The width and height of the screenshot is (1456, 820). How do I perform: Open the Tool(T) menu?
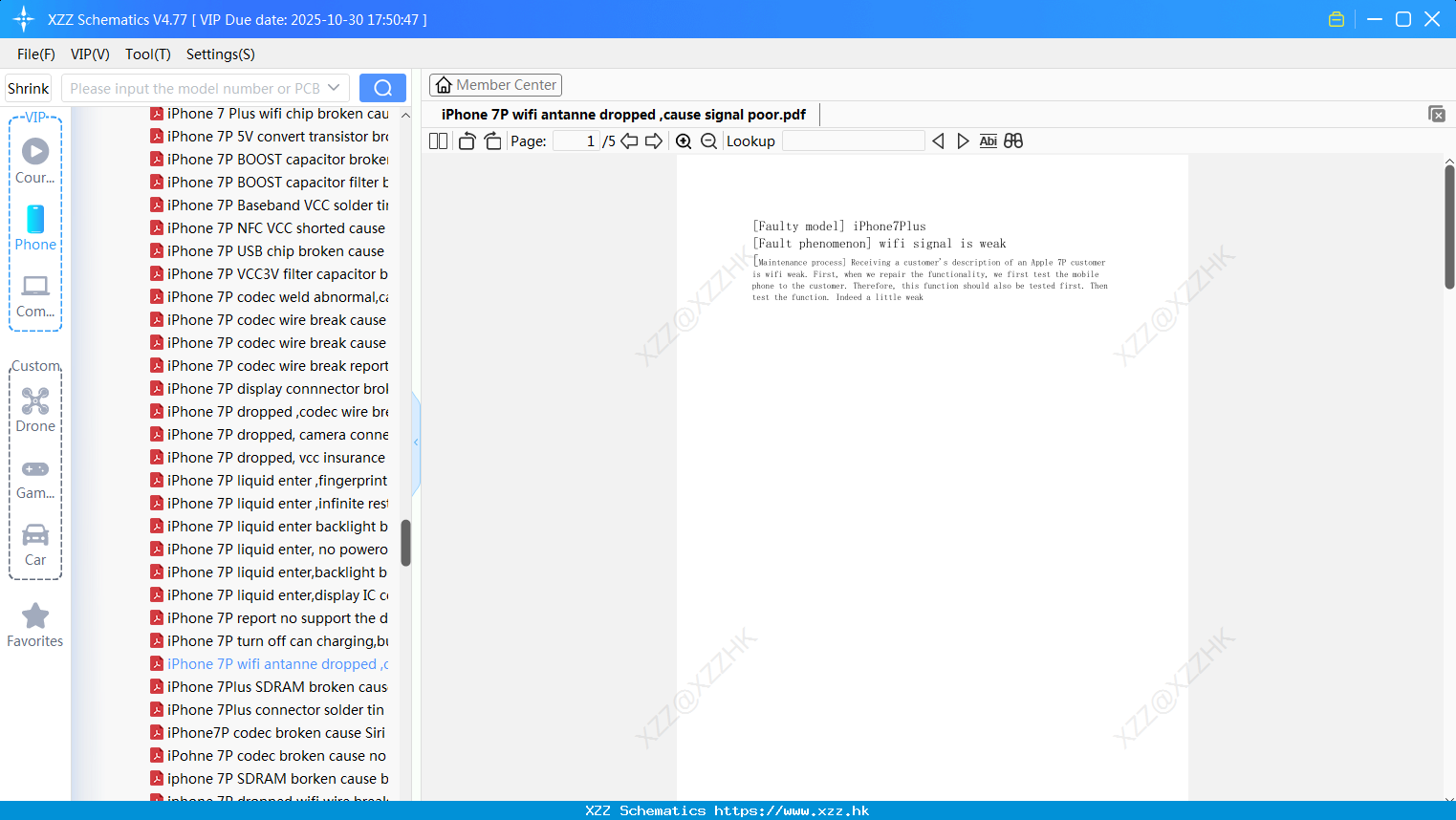coord(148,54)
